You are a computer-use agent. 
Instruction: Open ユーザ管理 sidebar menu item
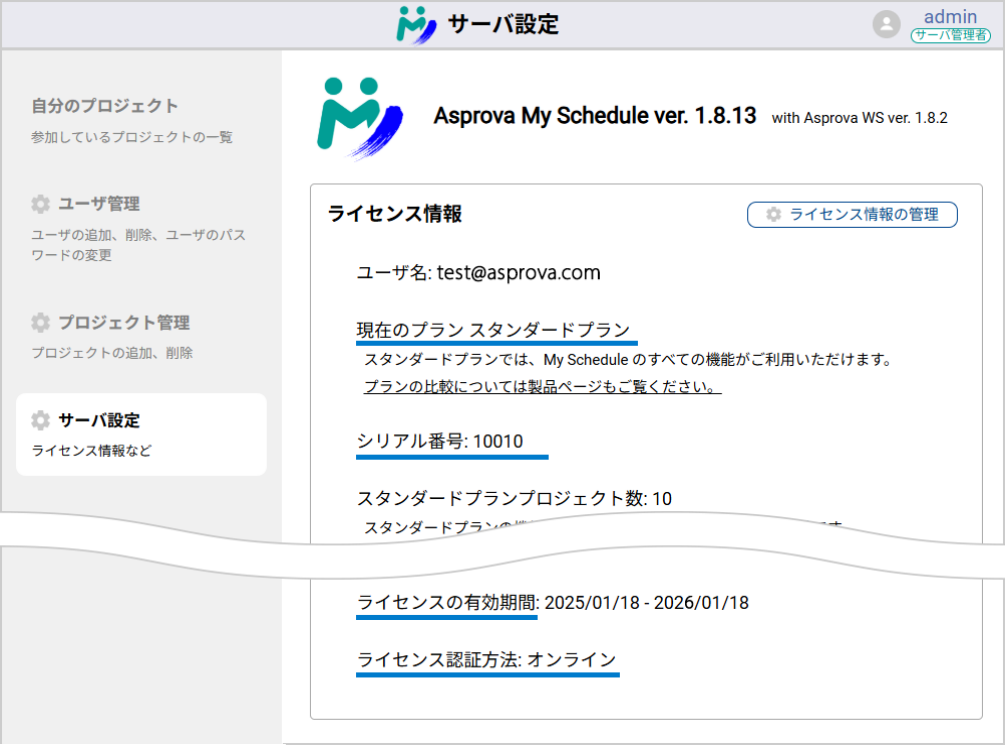tap(99, 204)
